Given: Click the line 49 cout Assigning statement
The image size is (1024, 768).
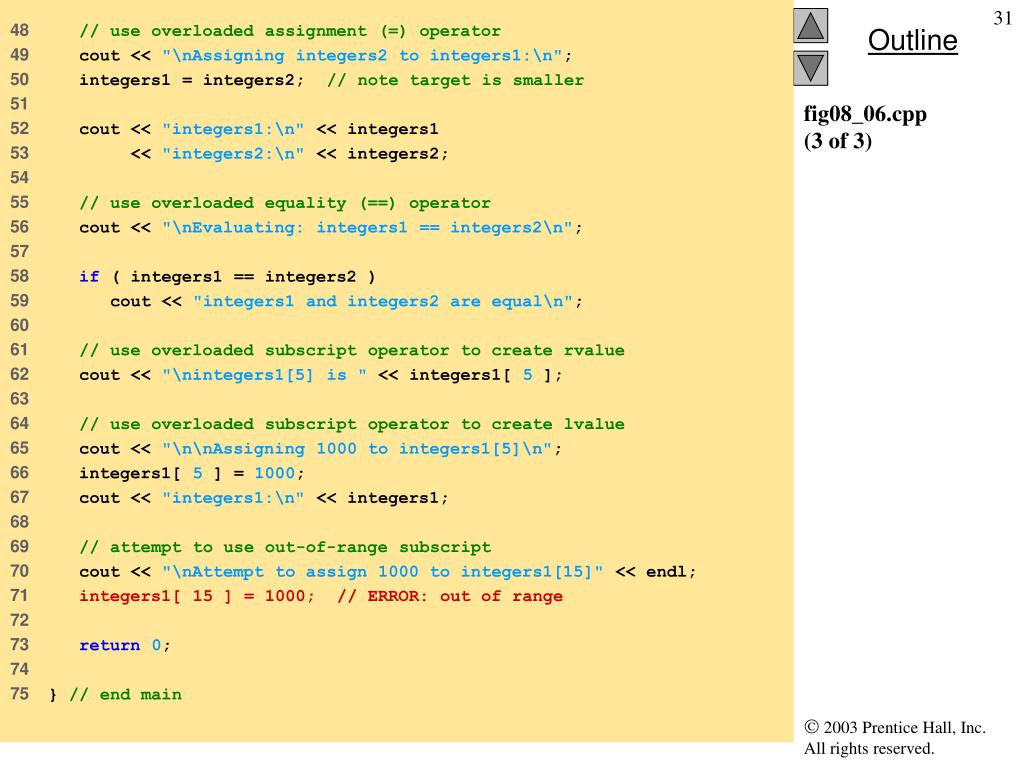Looking at the screenshot, I should coord(325,56).
